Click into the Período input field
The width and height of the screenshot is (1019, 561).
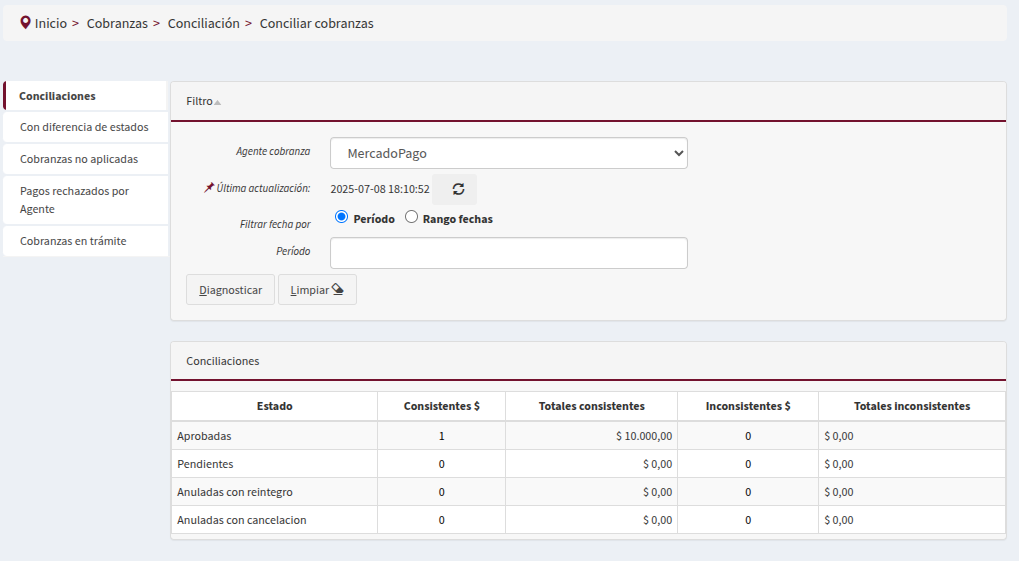(x=508, y=253)
